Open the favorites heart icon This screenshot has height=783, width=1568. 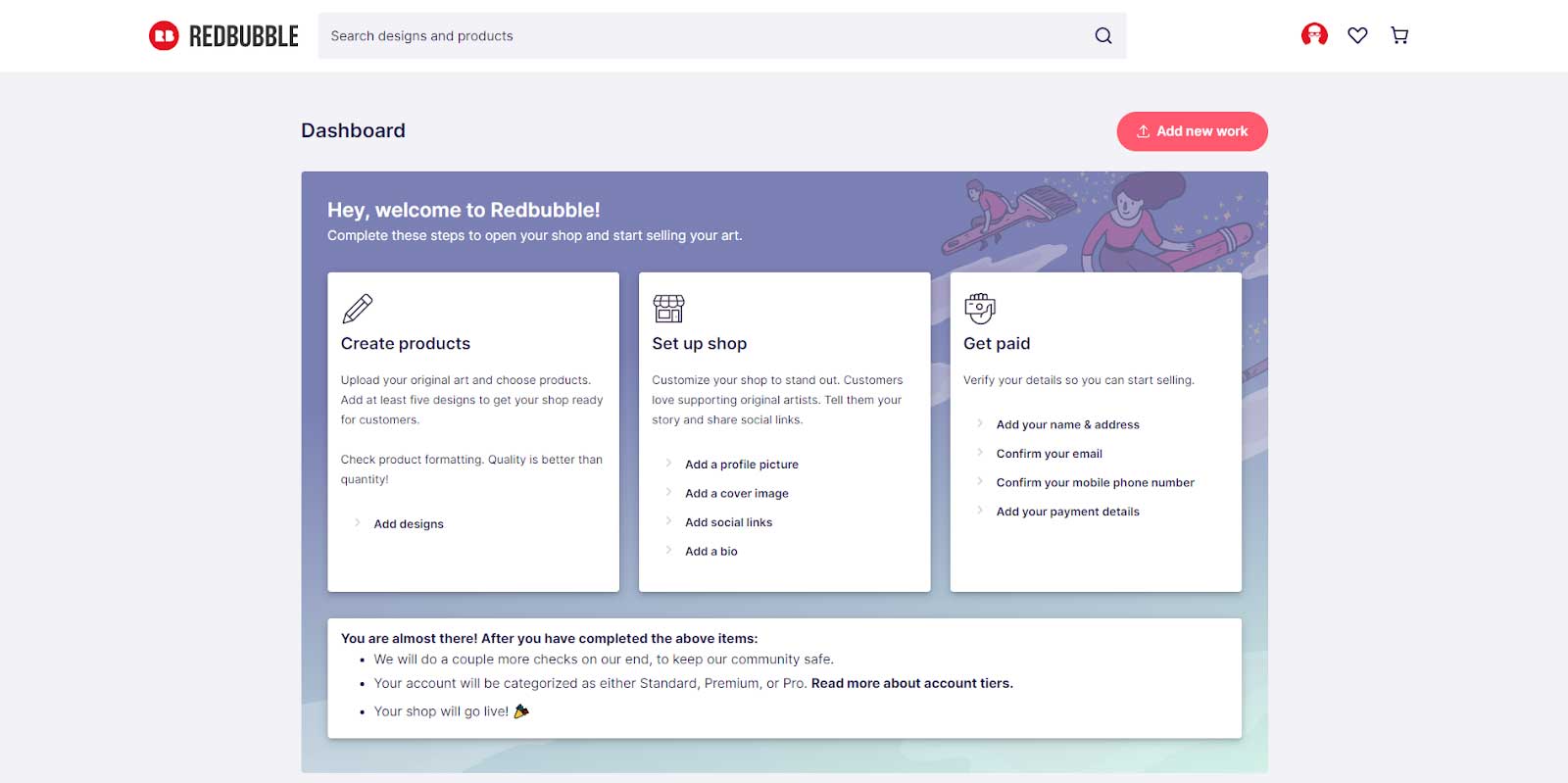coord(1357,35)
